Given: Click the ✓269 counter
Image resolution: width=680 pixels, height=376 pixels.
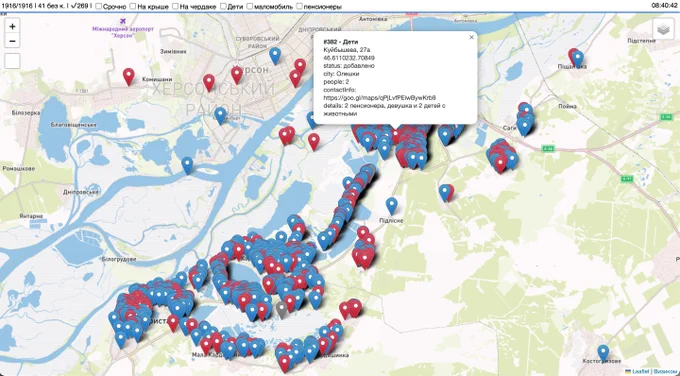Looking at the screenshot, I should tap(80, 6).
